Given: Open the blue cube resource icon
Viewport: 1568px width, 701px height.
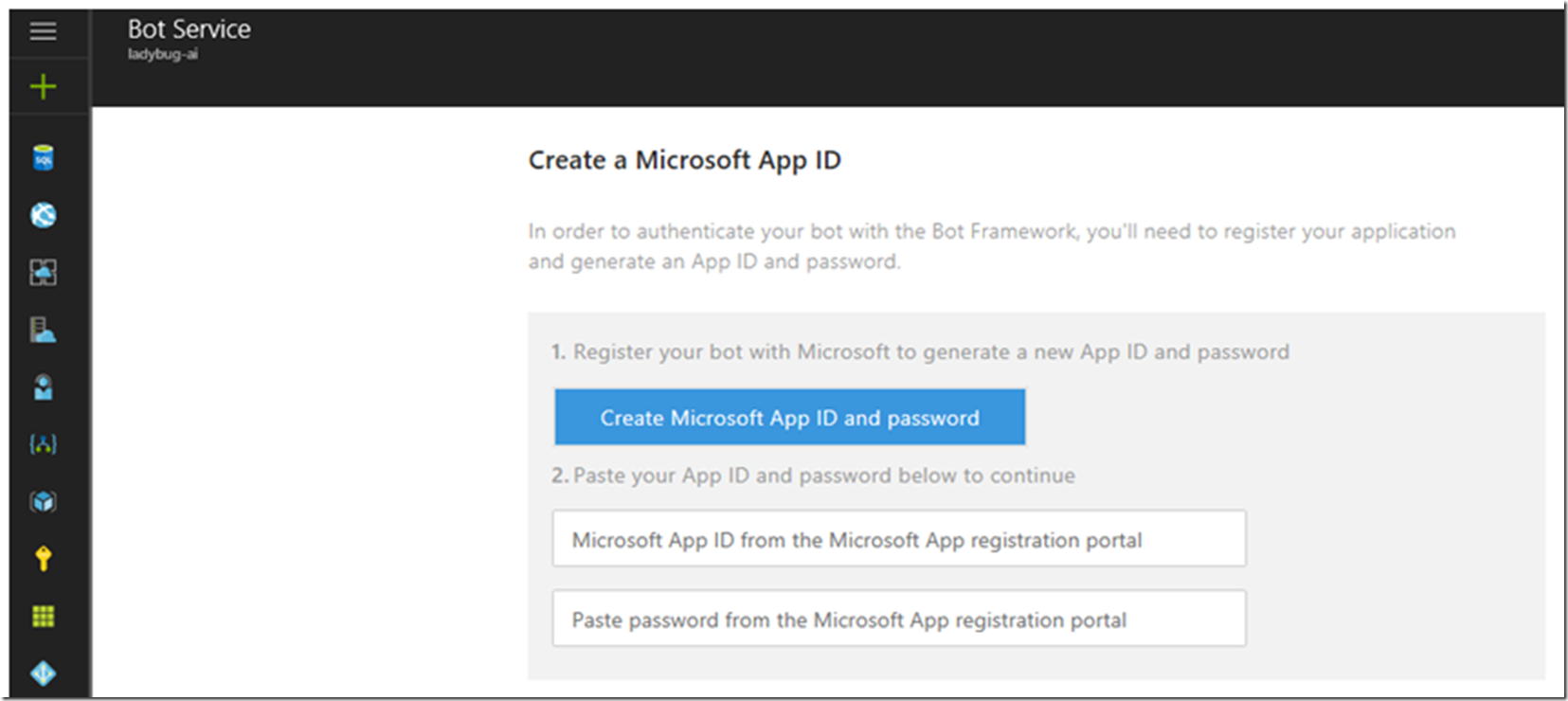Looking at the screenshot, I should click(x=43, y=501).
